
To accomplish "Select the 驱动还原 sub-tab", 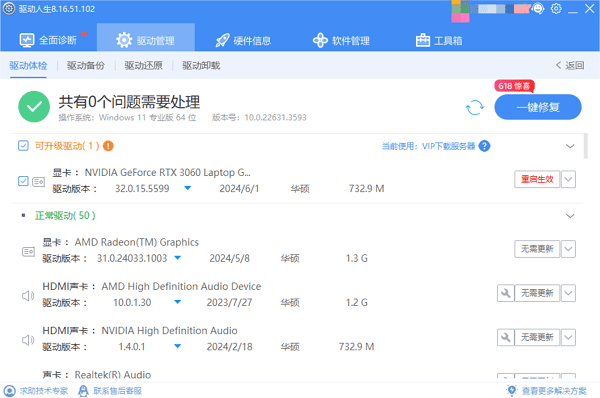I will pyautogui.click(x=143, y=65).
